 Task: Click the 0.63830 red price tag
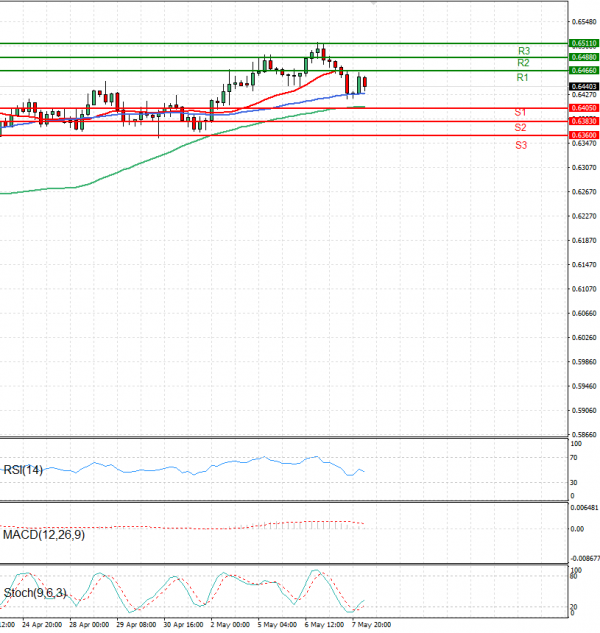[584, 121]
